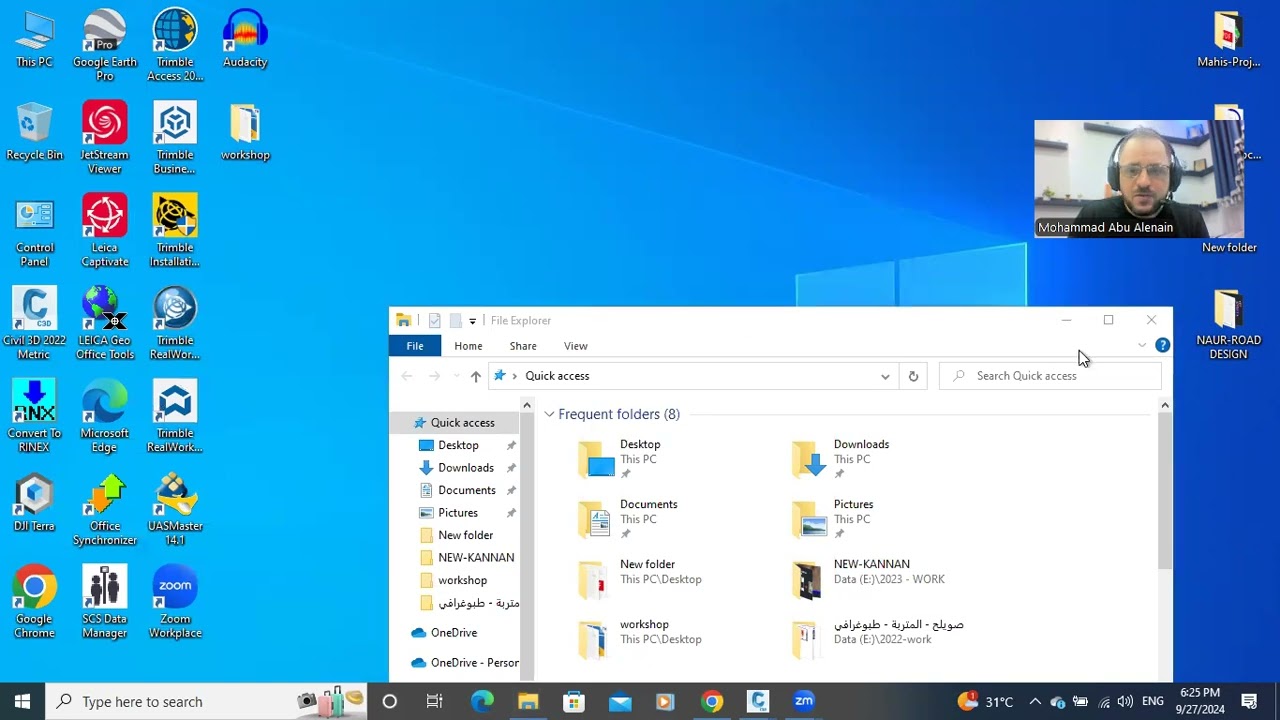Click the Search Quick access box

[x=1050, y=376]
